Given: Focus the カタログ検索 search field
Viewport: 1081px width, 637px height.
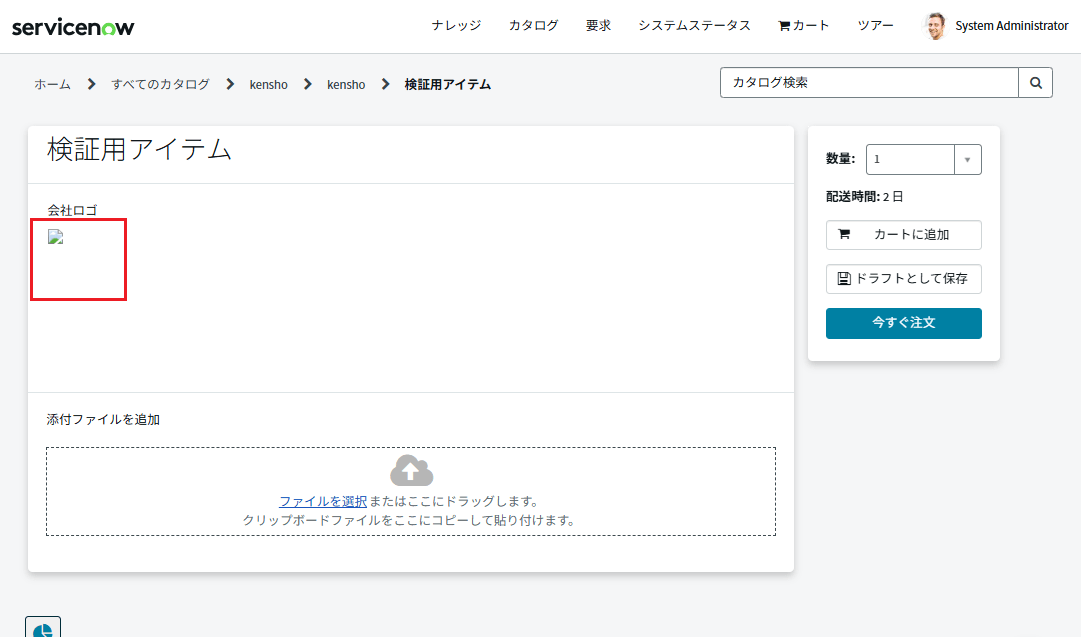Looking at the screenshot, I should click(869, 83).
